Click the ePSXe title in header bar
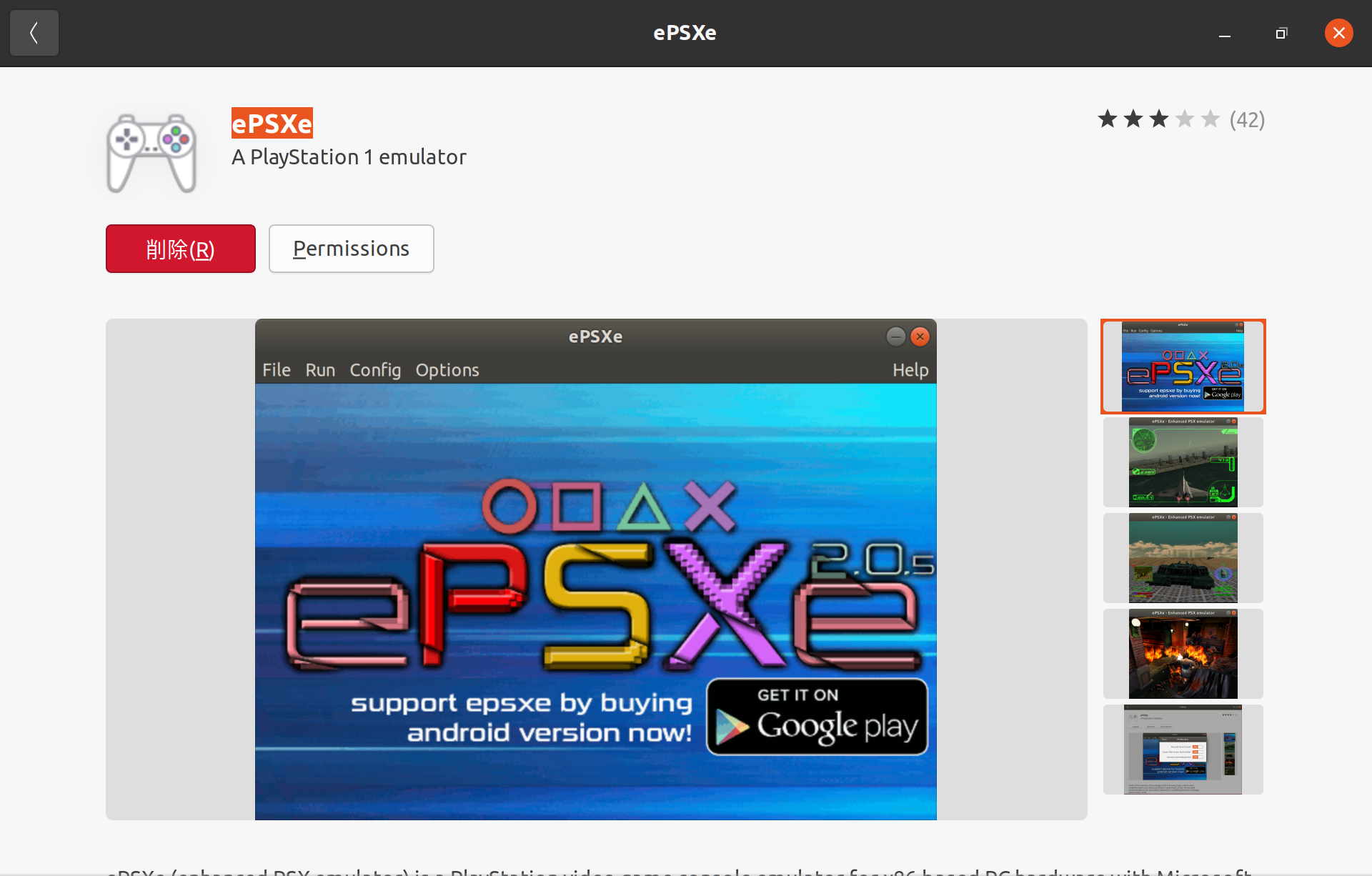 [685, 33]
